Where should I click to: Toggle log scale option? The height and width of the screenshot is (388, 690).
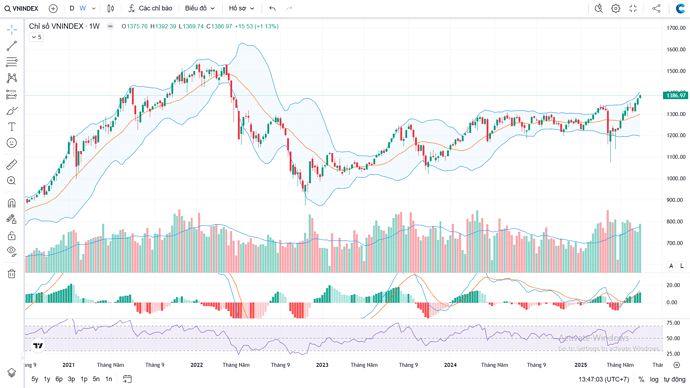tap(654, 379)
